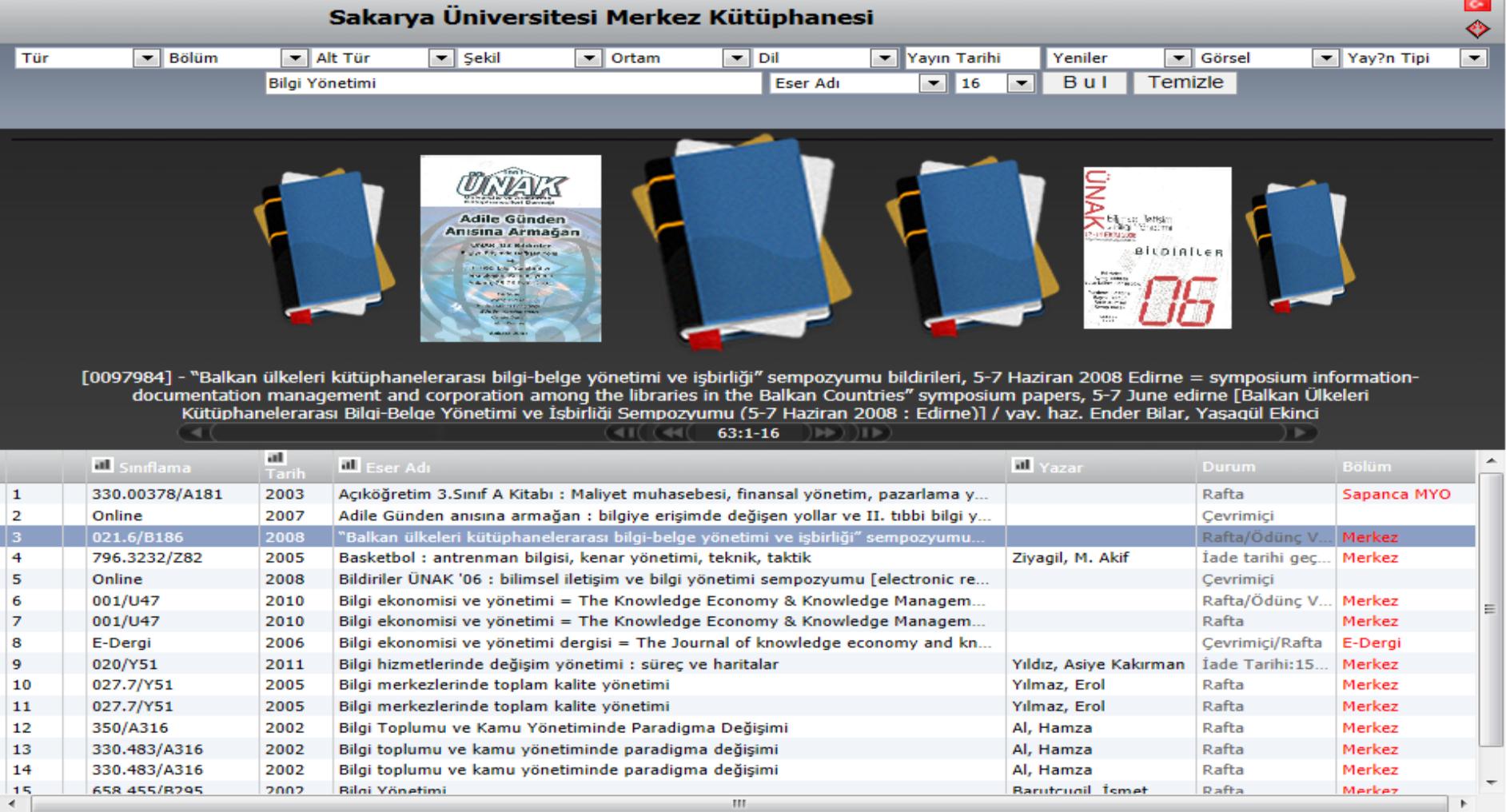The image size is (1506, 812).
Task: Open the ÜNAK Bildiriler 06 cover thumbnail
Action: point(1157,248)
